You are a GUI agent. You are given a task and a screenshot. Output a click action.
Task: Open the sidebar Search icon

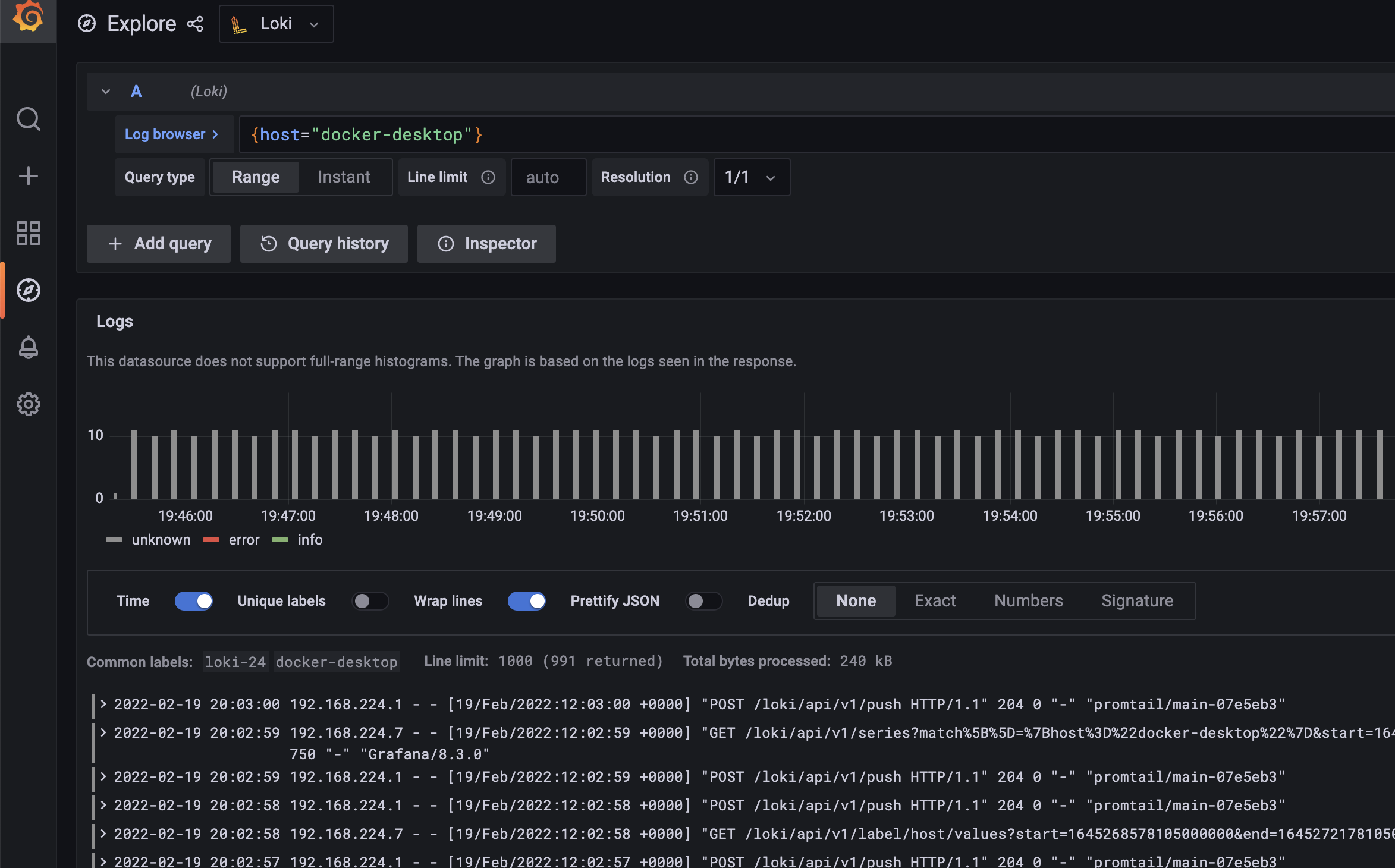point(28,119)
